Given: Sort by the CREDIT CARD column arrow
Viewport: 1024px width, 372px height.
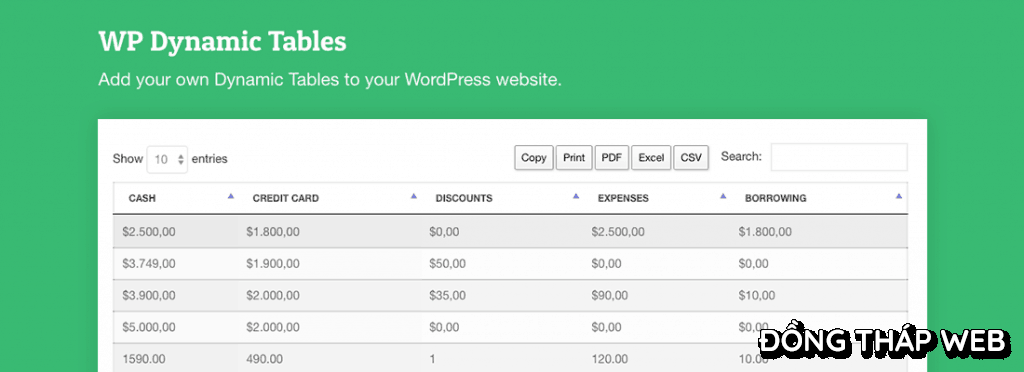Looking at the screenshot, I should (413, 196).
